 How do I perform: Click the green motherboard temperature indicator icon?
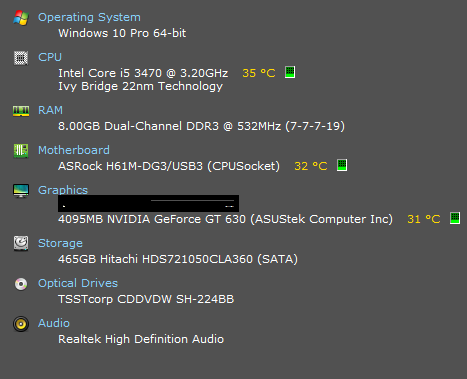[342, 165]
